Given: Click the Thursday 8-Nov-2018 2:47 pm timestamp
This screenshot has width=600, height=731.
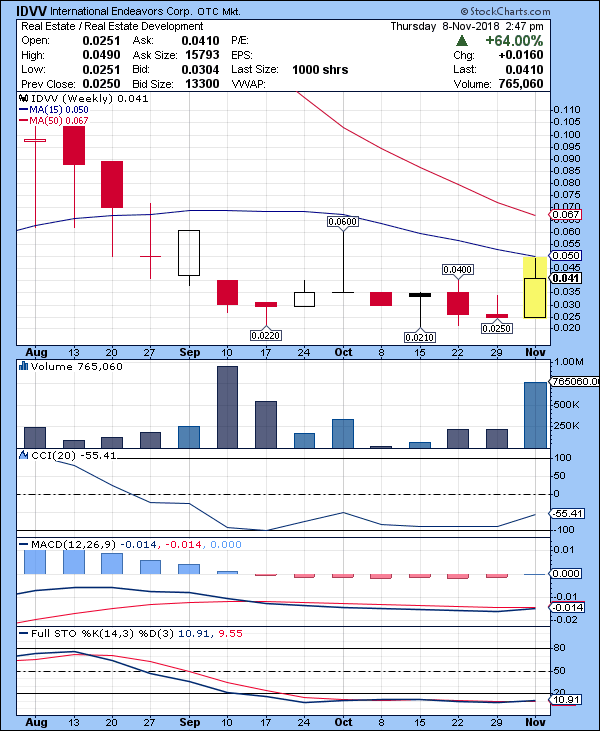Looking at the screenshot, I should tap(467, 26).
